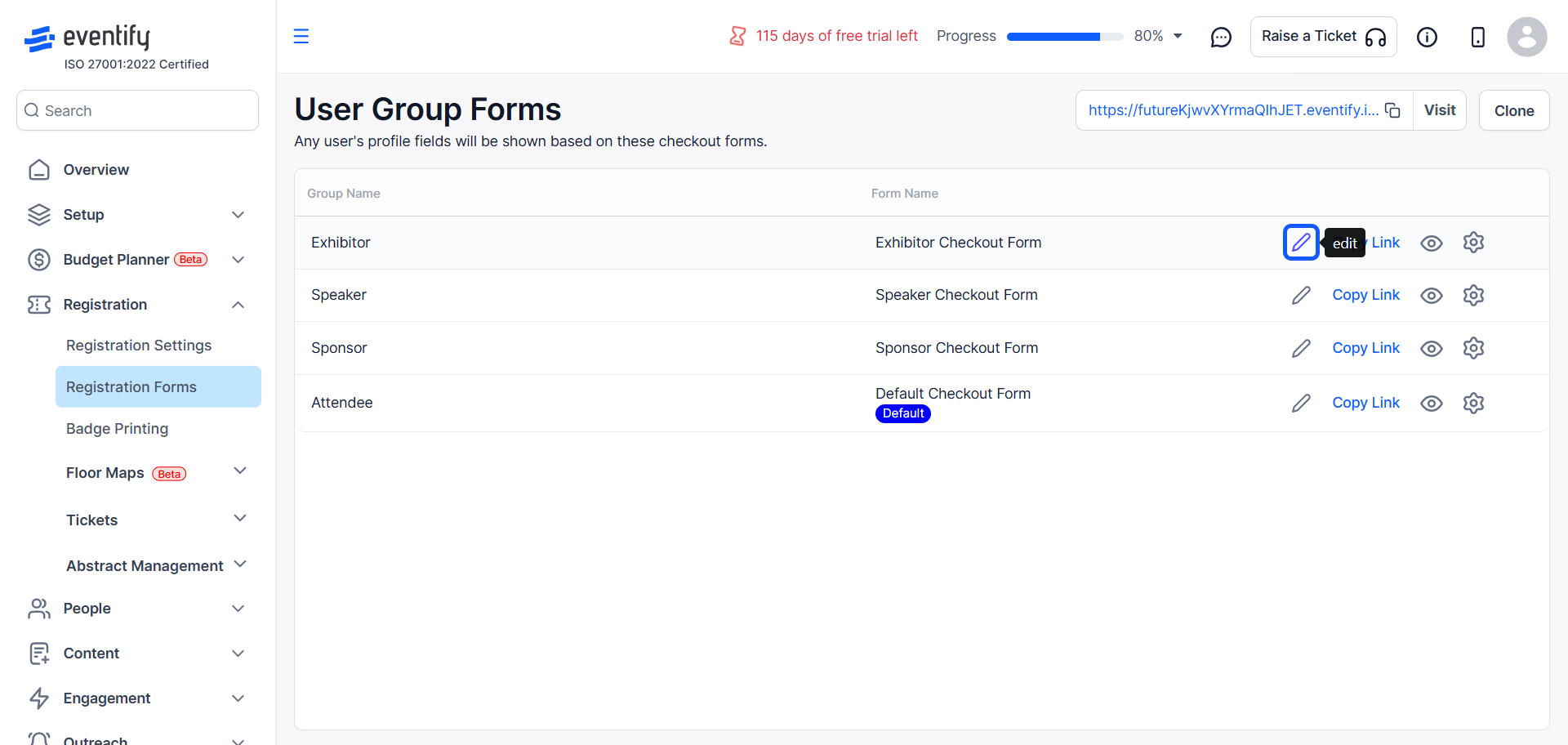Edit the Speaker Checkout Form
The width and height of the screenshot is (1568, 745).
[x=1301, y=295]
